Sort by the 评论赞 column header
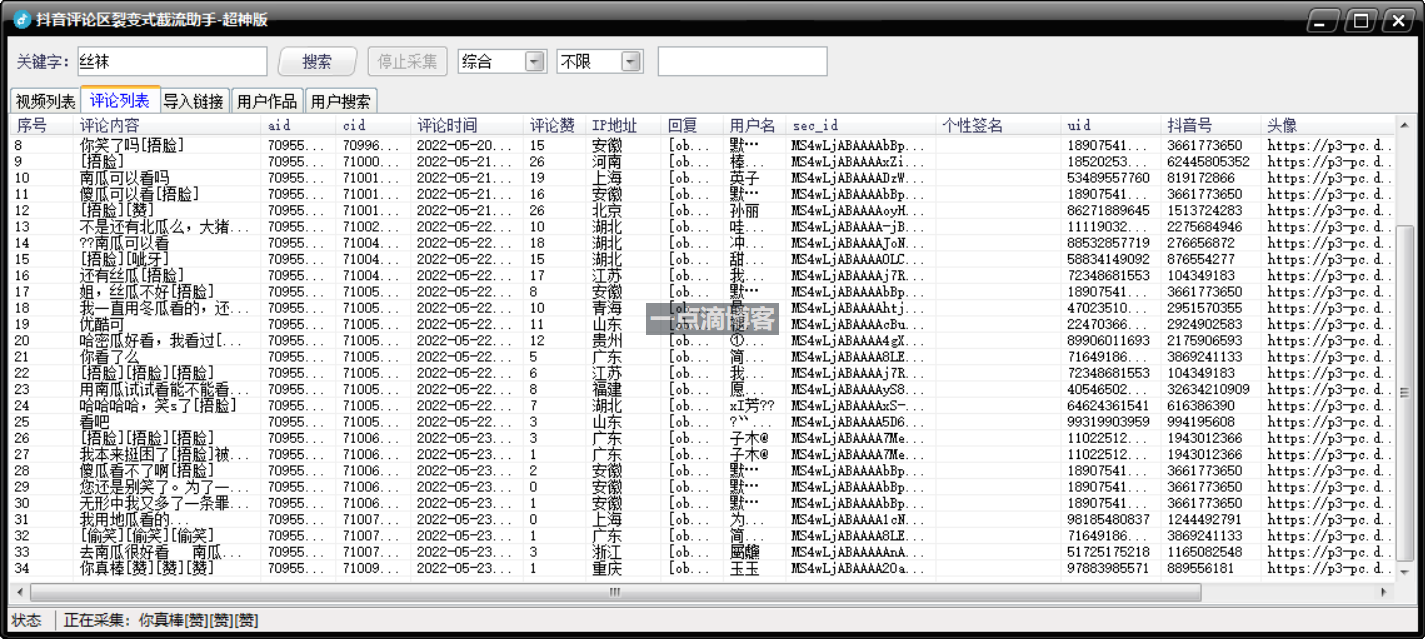Viewport: 1425px width, 639px height. [555, 126]
